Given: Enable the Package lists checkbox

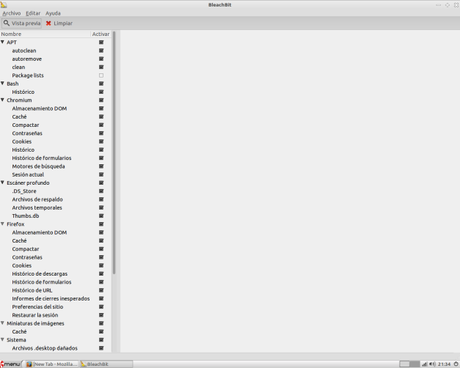Looking at the screenshot, I should (x=101, y=75).
